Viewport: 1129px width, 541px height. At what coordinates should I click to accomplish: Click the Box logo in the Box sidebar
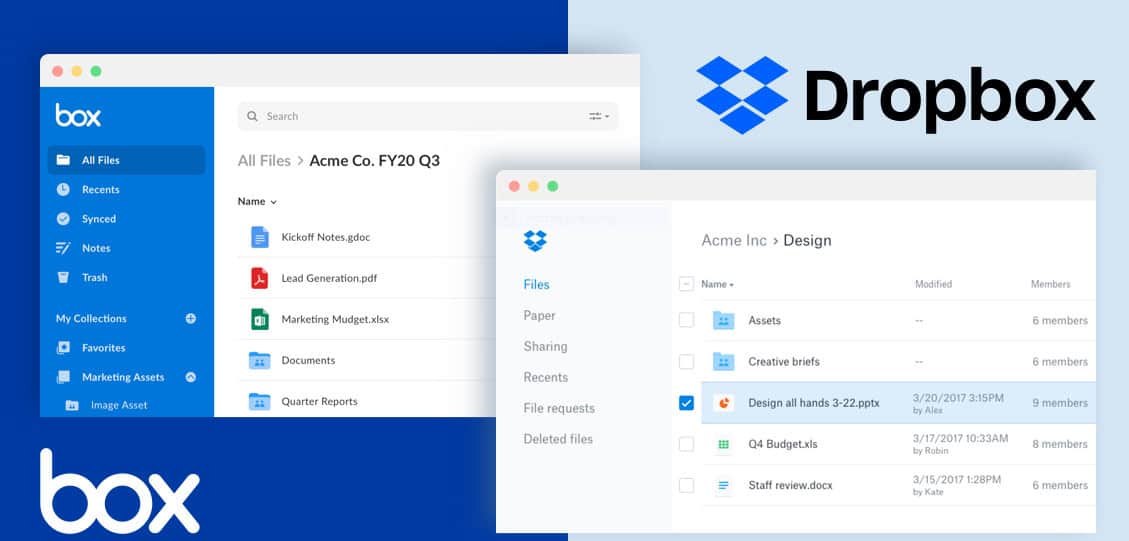tap(78, 115)
